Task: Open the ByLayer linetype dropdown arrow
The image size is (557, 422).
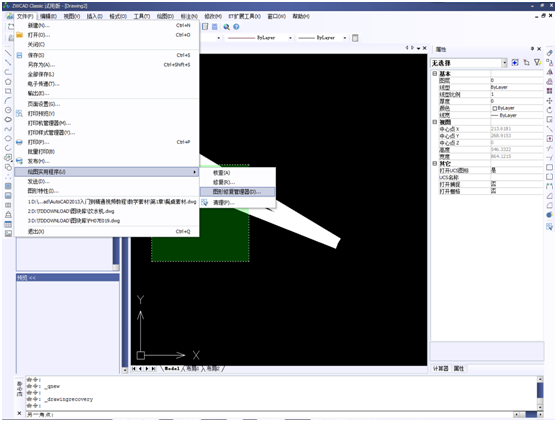Action: 290,38
